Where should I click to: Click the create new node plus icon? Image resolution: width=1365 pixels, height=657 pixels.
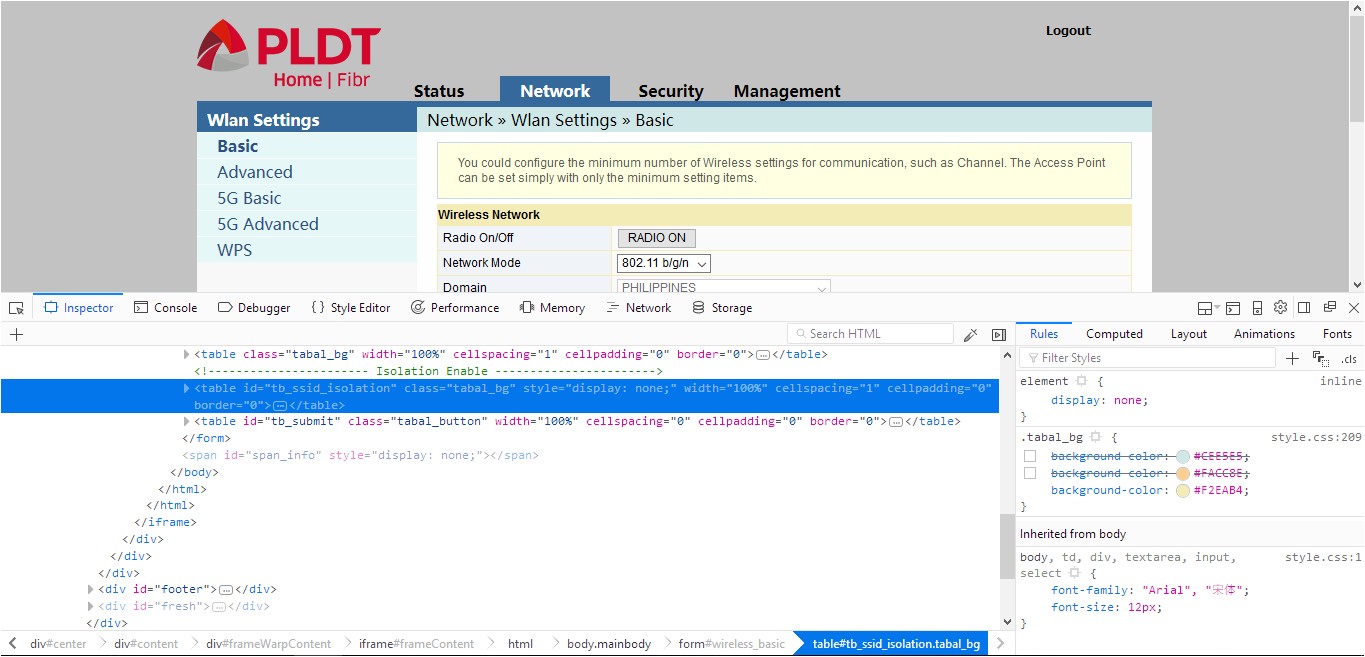[16, 335]
